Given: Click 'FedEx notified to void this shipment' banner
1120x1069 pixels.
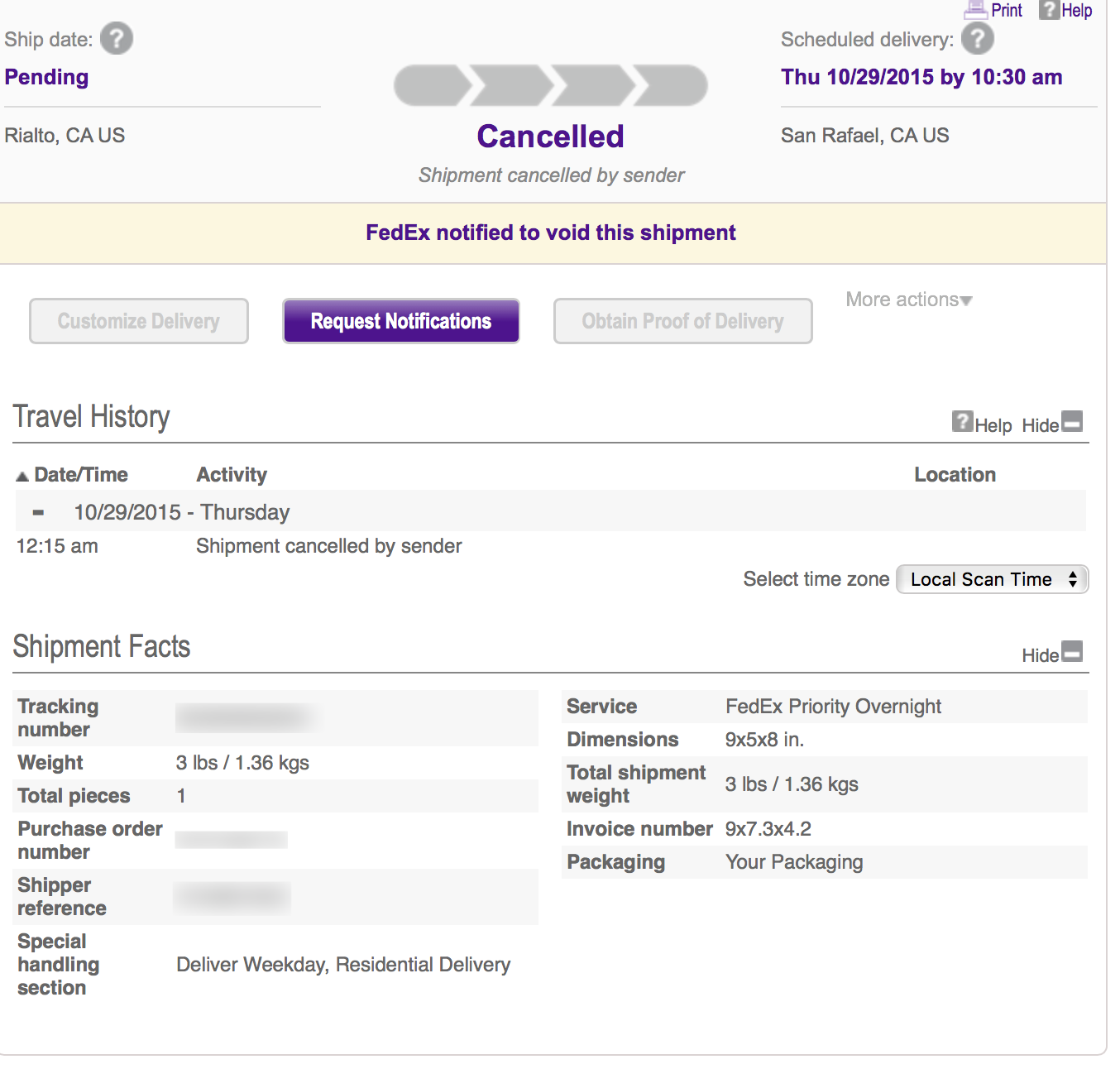Looking at the screenshot, I should click(551, 232).
